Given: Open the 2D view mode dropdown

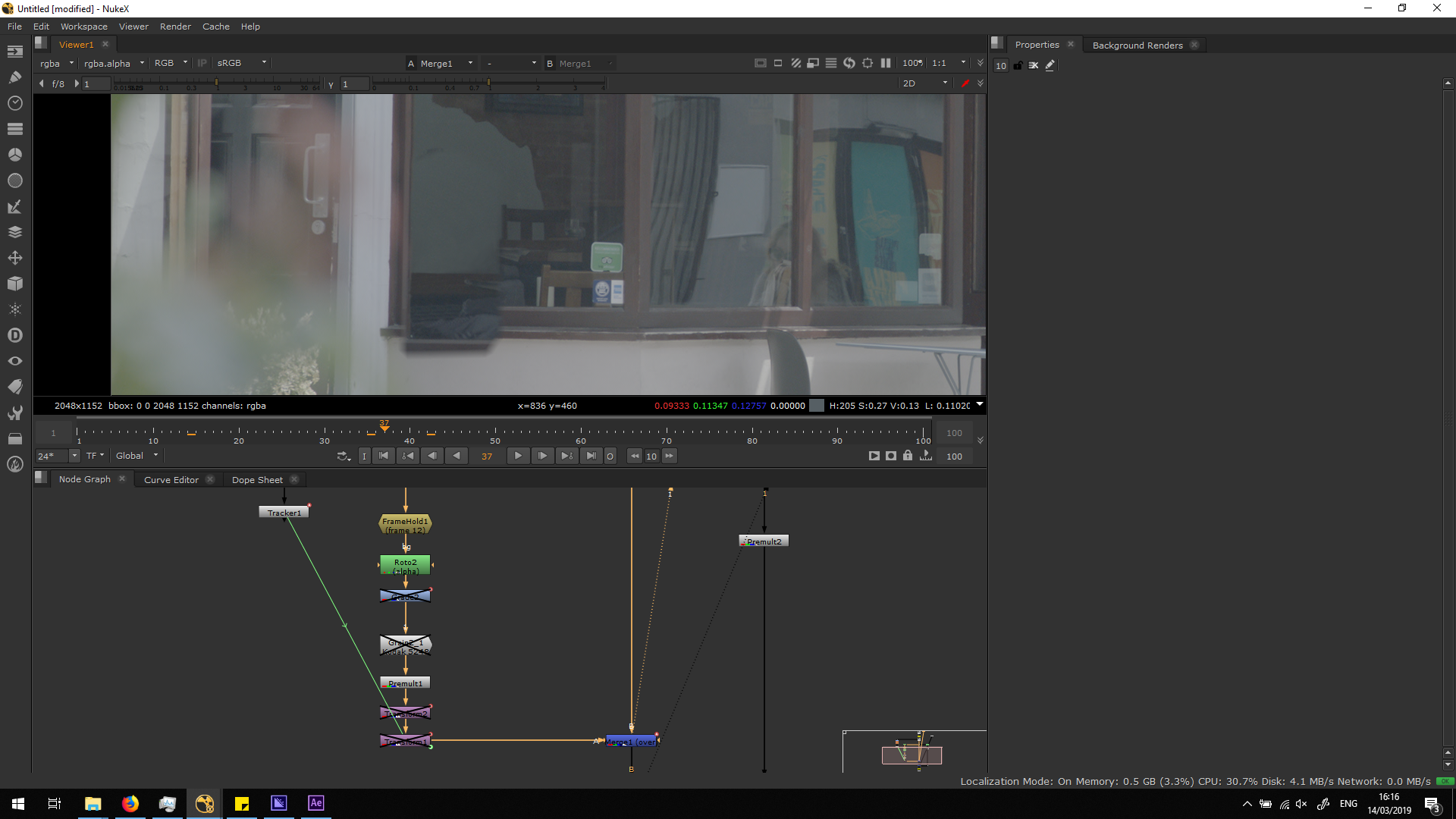Looking at the screenshot, I should pyautogui.click(x=924, y=83).
